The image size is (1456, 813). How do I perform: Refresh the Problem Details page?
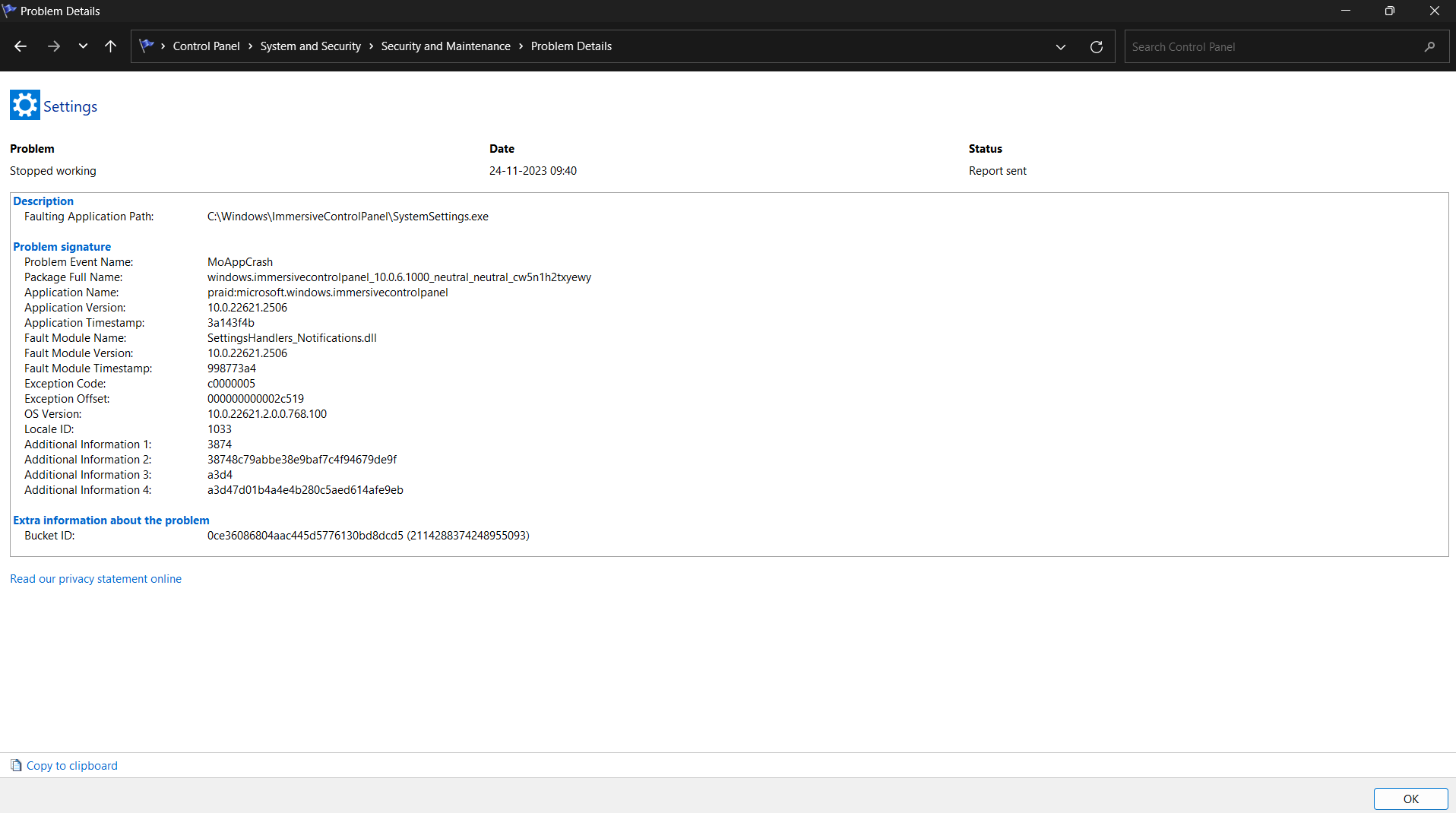click(1097, 47)
